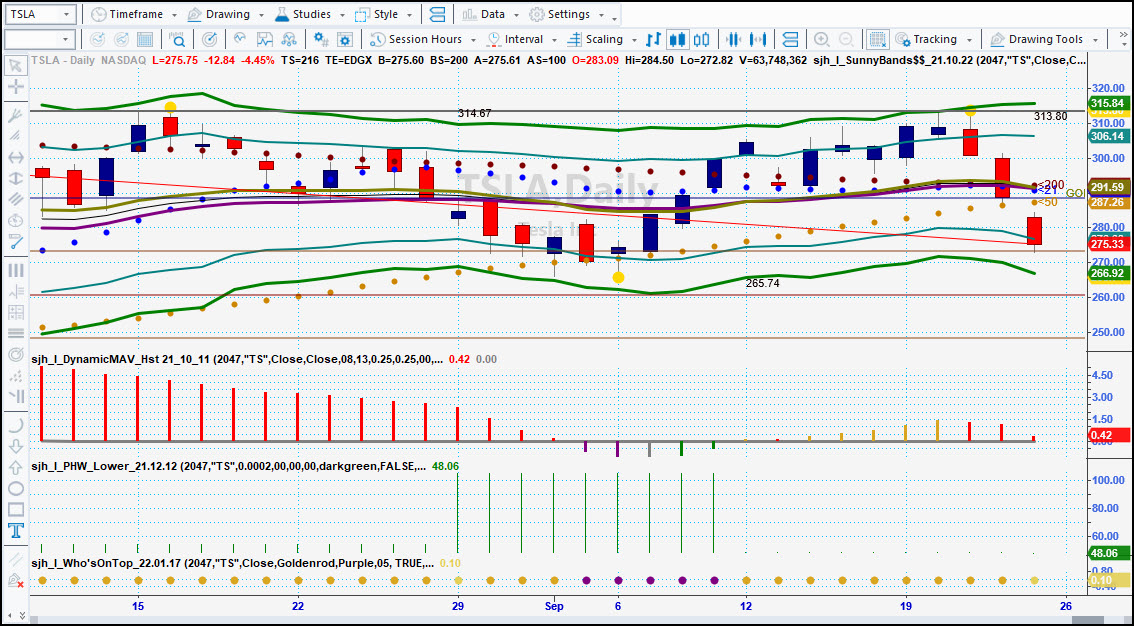Open the Drawing Tools dropdown
Viewport: 1134px width, 626px height.
click(x=1046, y=39)
